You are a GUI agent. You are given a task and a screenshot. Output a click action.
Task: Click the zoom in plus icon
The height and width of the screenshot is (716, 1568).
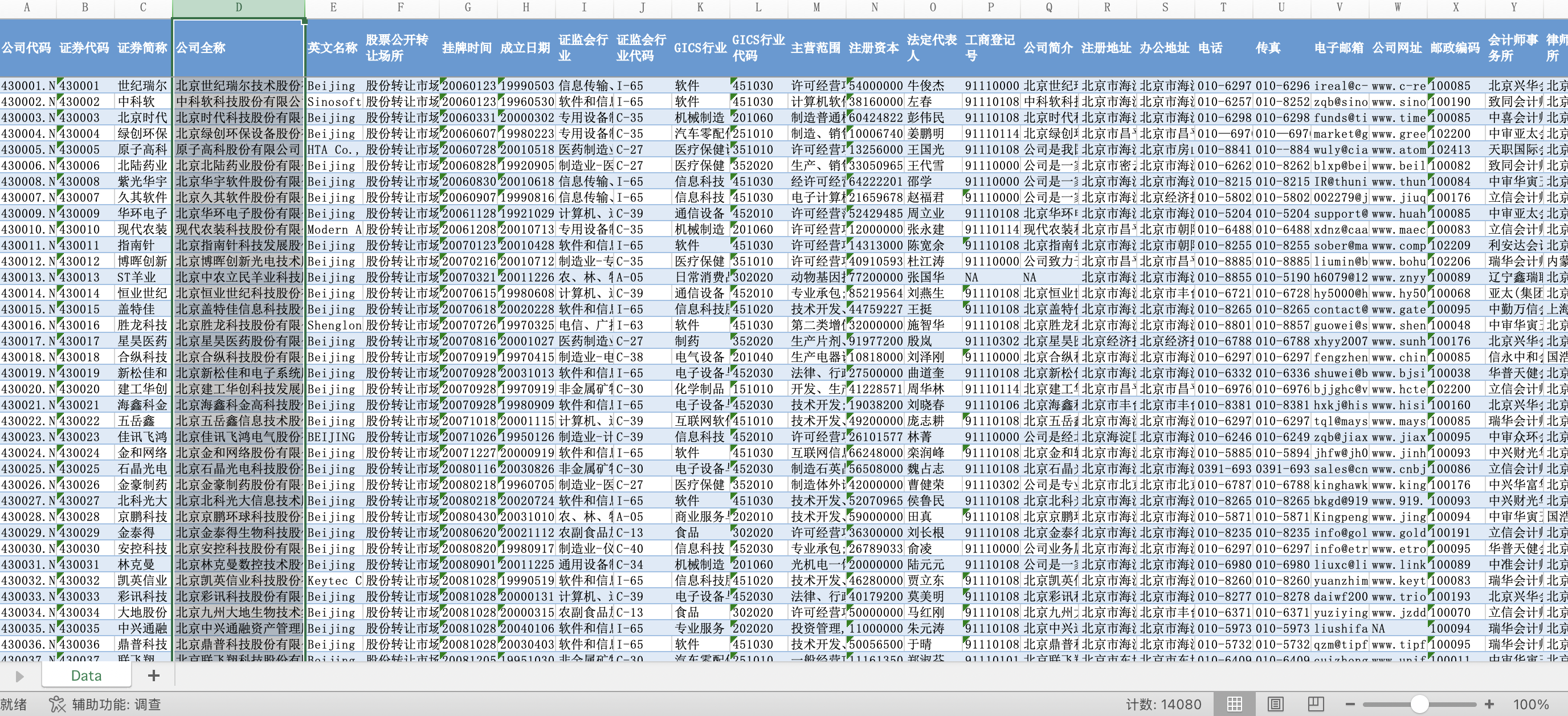pos(1489,705)
